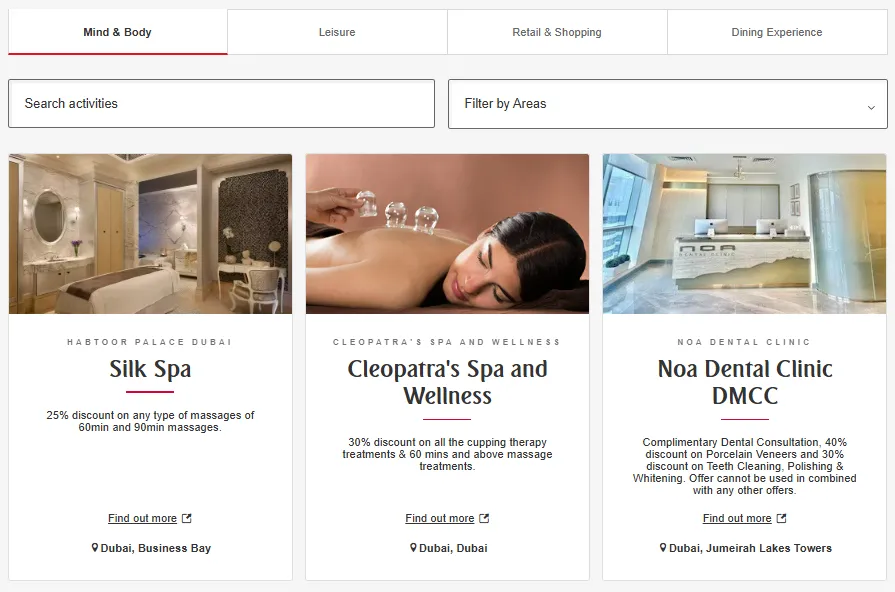The width and height of the screenshot is (895, 592).
Task: Open the Noa Dental Clinic reception photo
Action: coord(744,233)
